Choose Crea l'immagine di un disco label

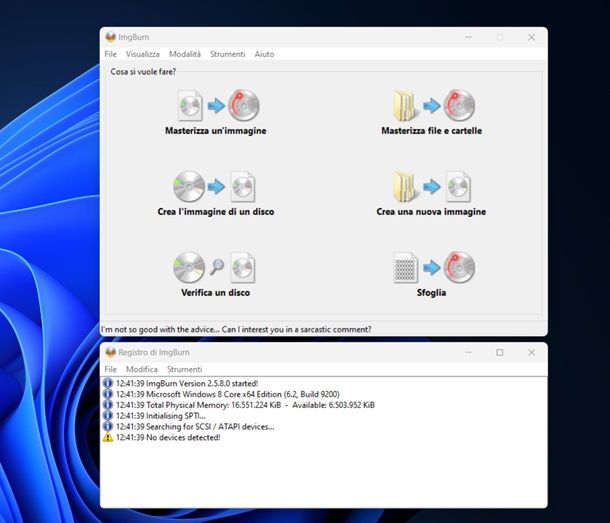(x=216, y=212)
